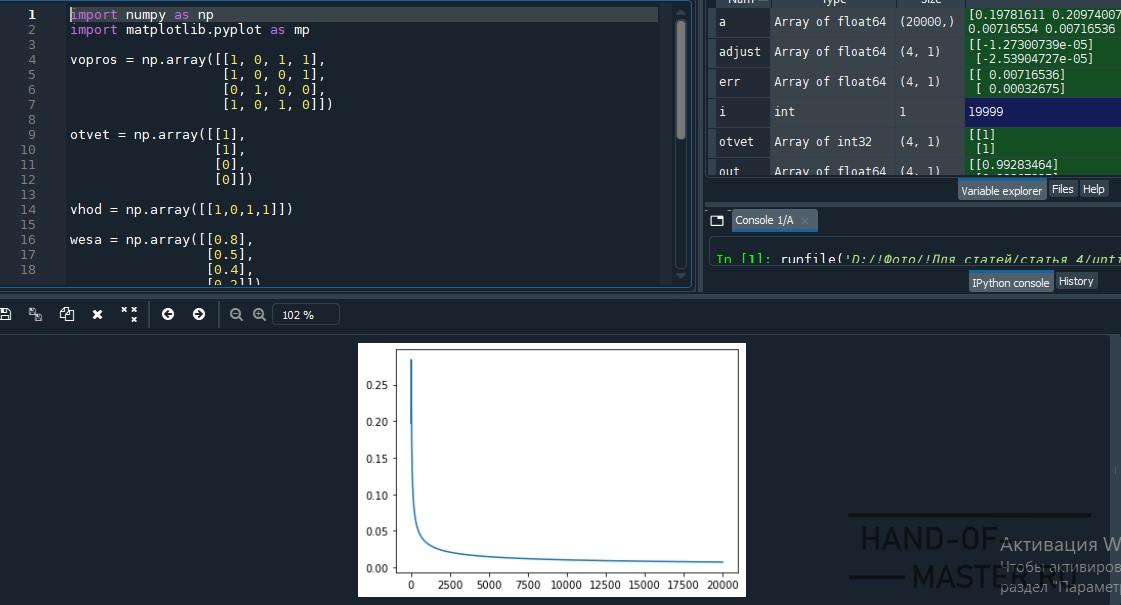Remove all plots with multi-X icon

pos(129,314)
